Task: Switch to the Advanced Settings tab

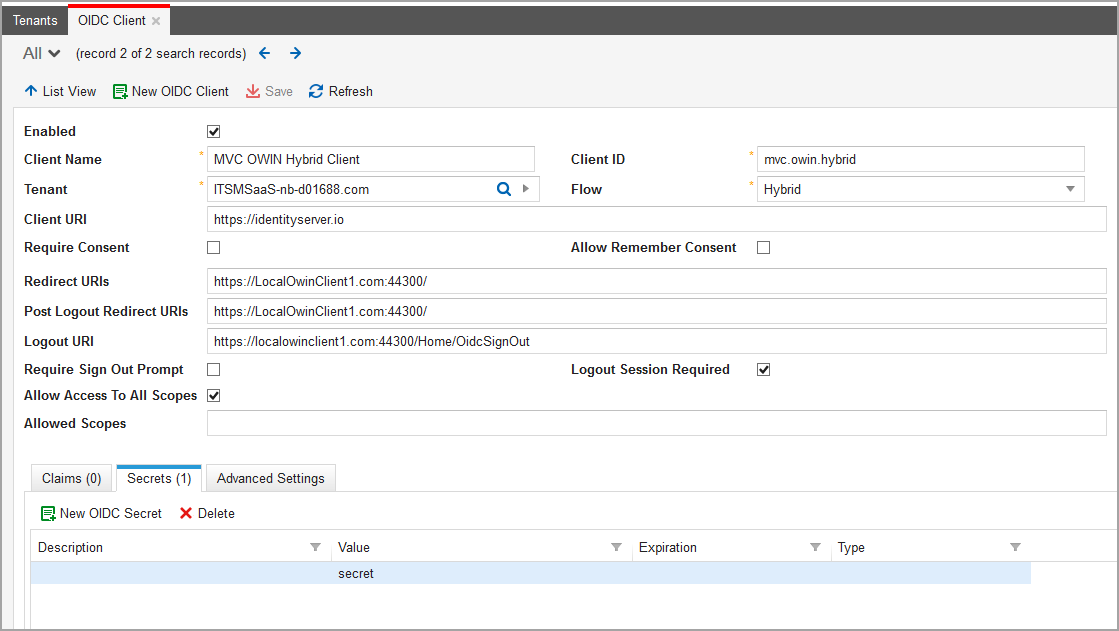Action: [270, 478]
